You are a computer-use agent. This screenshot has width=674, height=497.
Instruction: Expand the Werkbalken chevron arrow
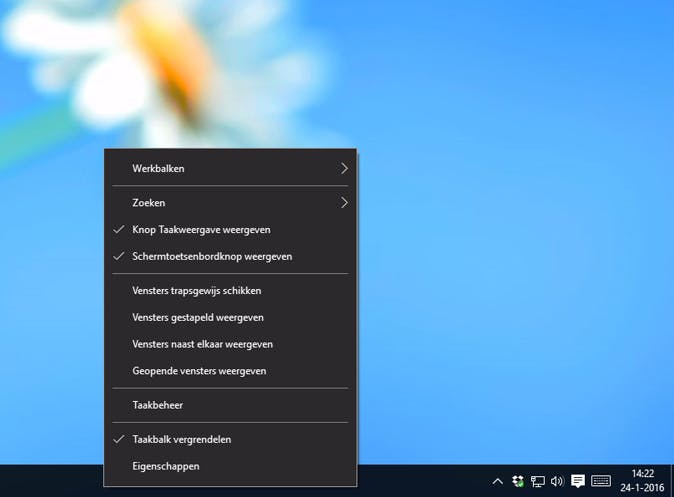(x=344, y=169)
